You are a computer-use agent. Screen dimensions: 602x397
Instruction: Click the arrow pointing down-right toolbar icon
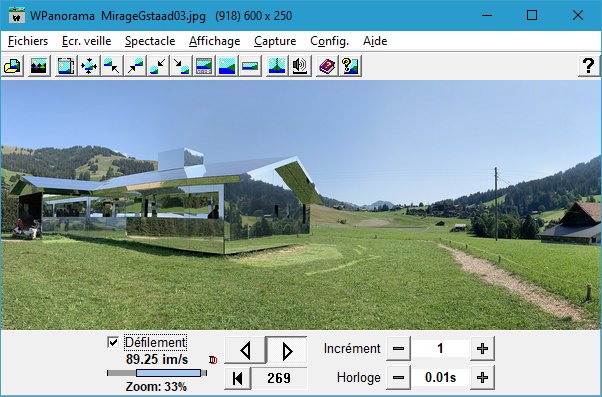[x=181, y=66]
